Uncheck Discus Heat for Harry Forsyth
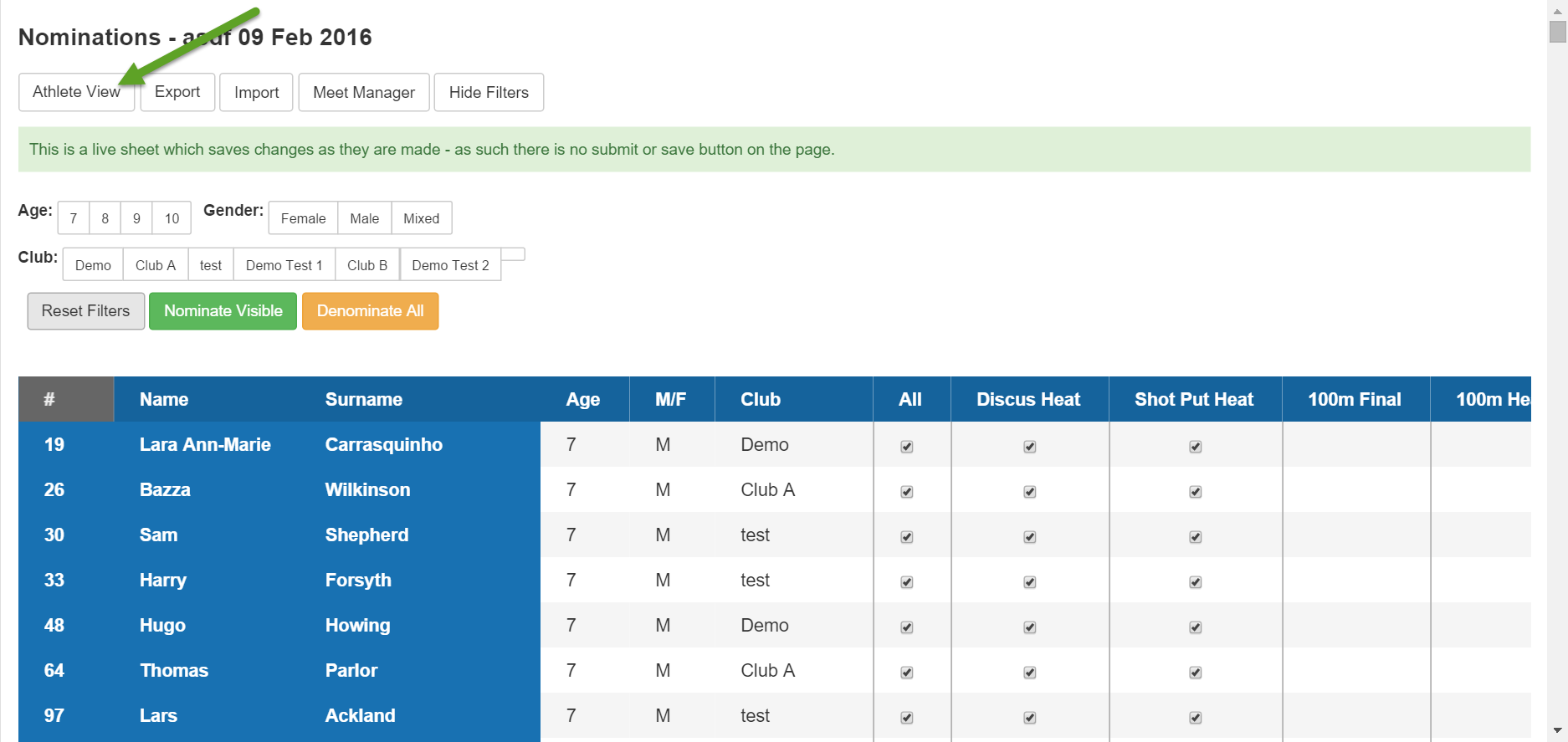1568x742 pixels. [x=1030, y=582]
